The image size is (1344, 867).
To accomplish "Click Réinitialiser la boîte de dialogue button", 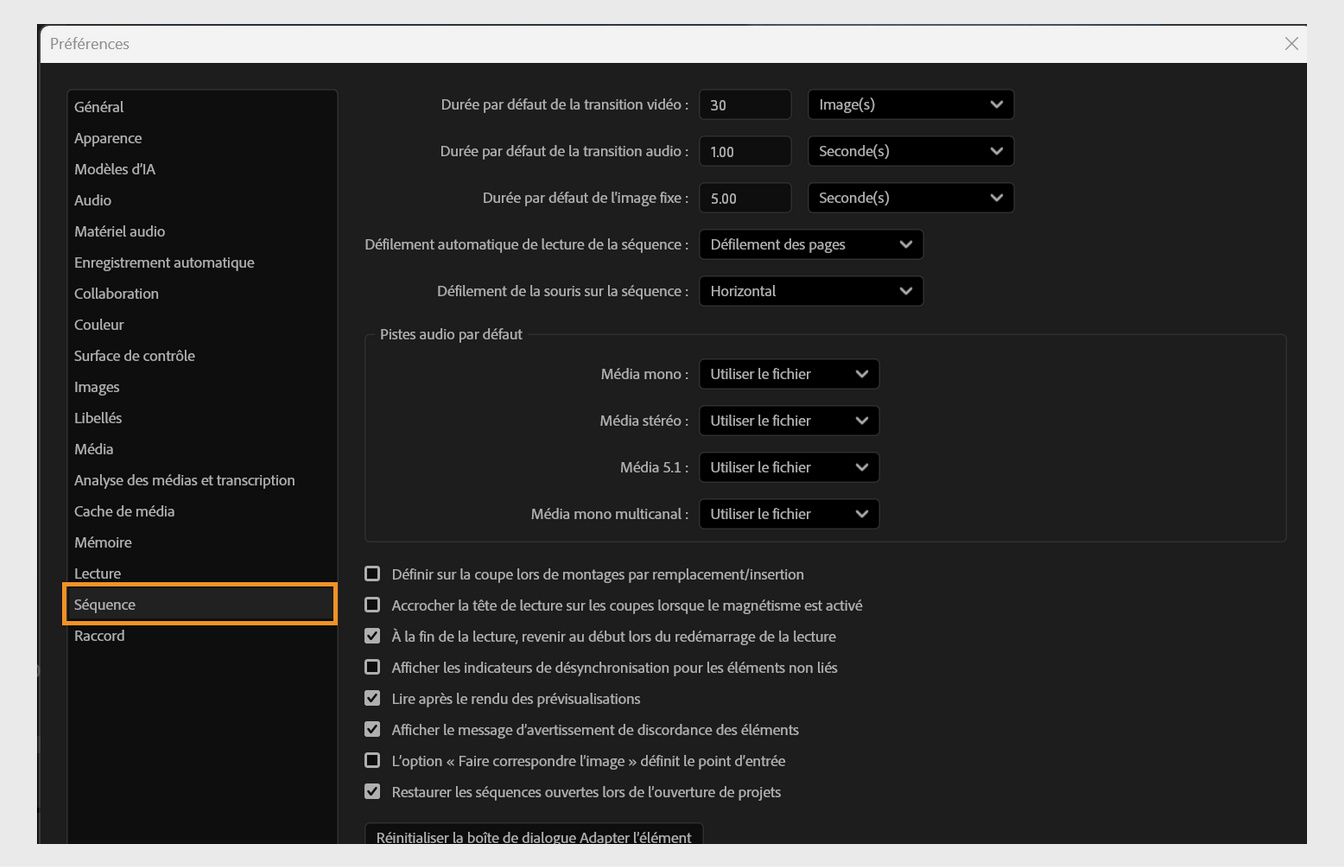I will coord(534,835).
